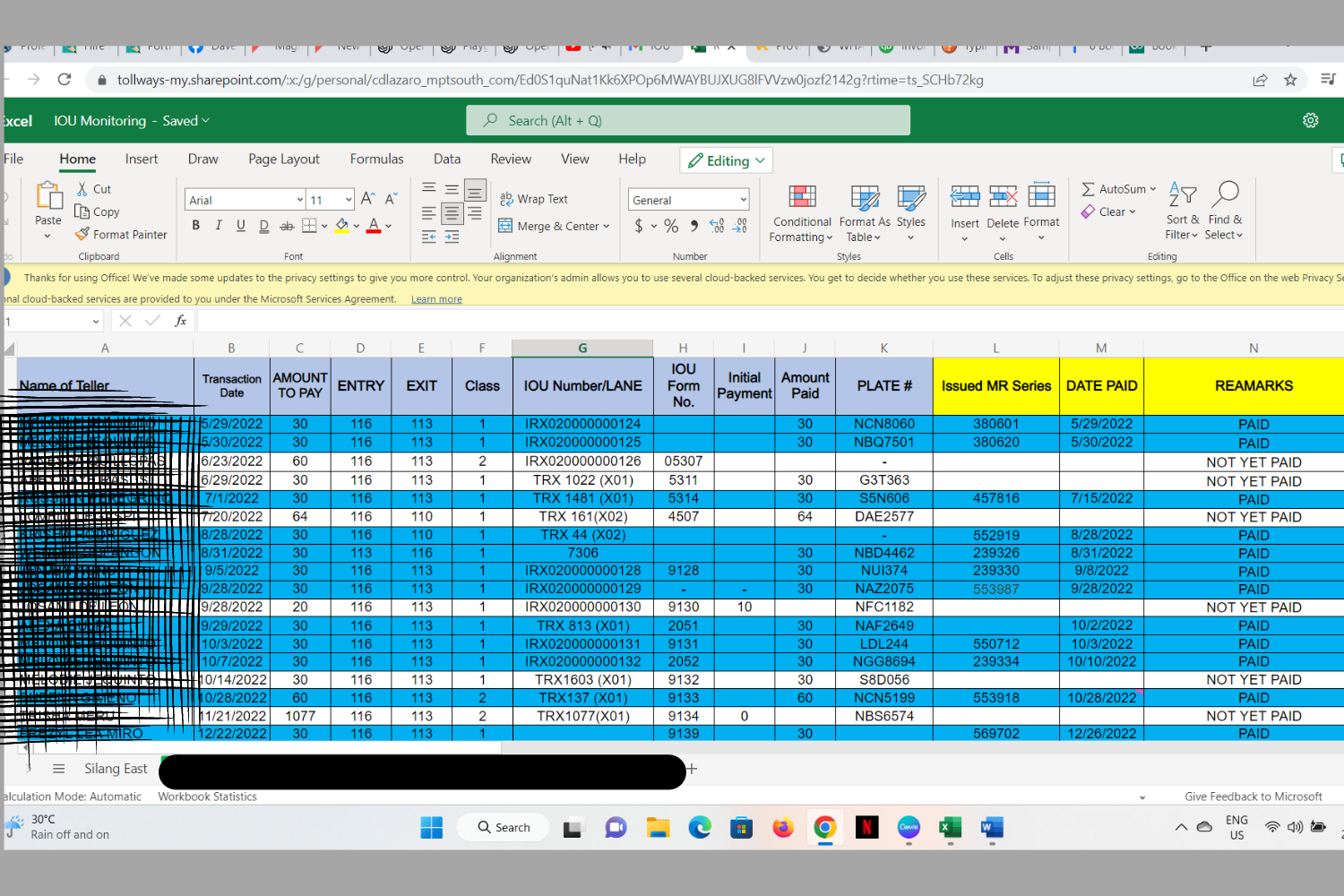Click Workbook Statistics in status bar
This screenshot has width=1344, height=896.
click(x=208, y=797)
